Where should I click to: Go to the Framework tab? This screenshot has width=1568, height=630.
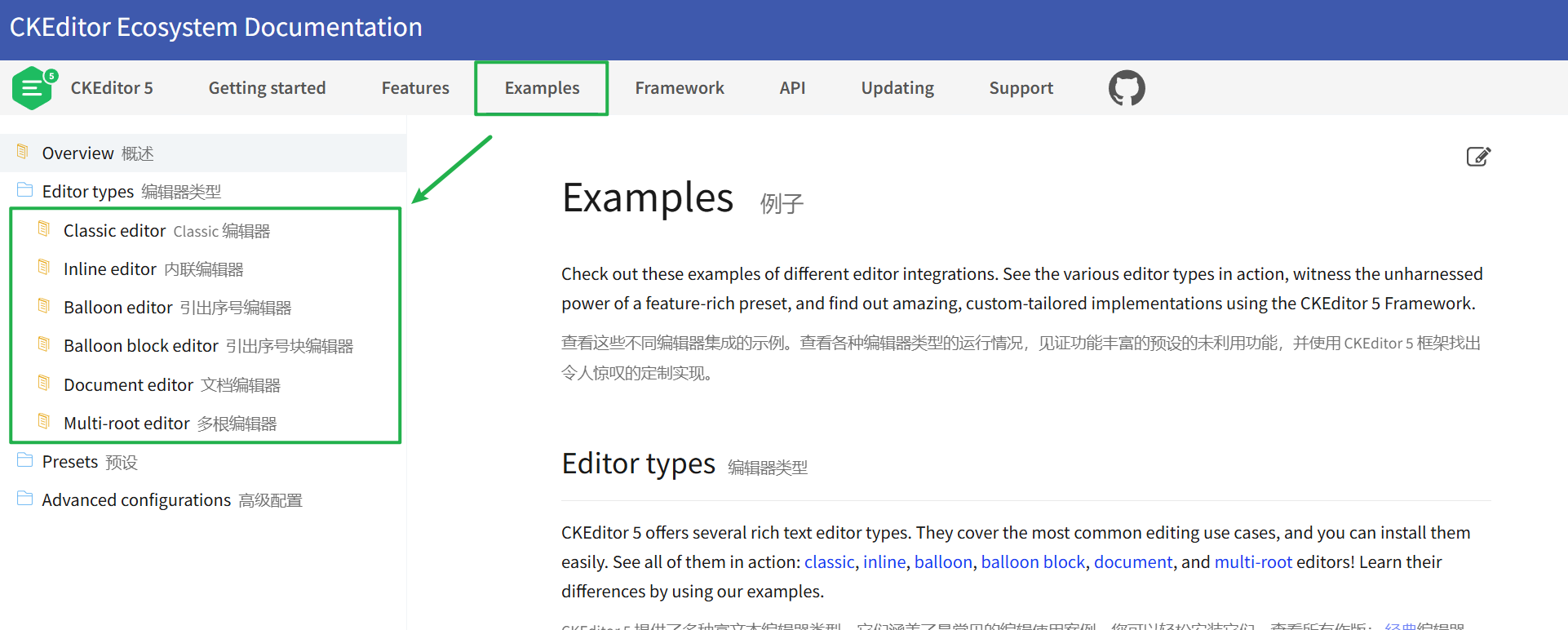tap(680, 88)
